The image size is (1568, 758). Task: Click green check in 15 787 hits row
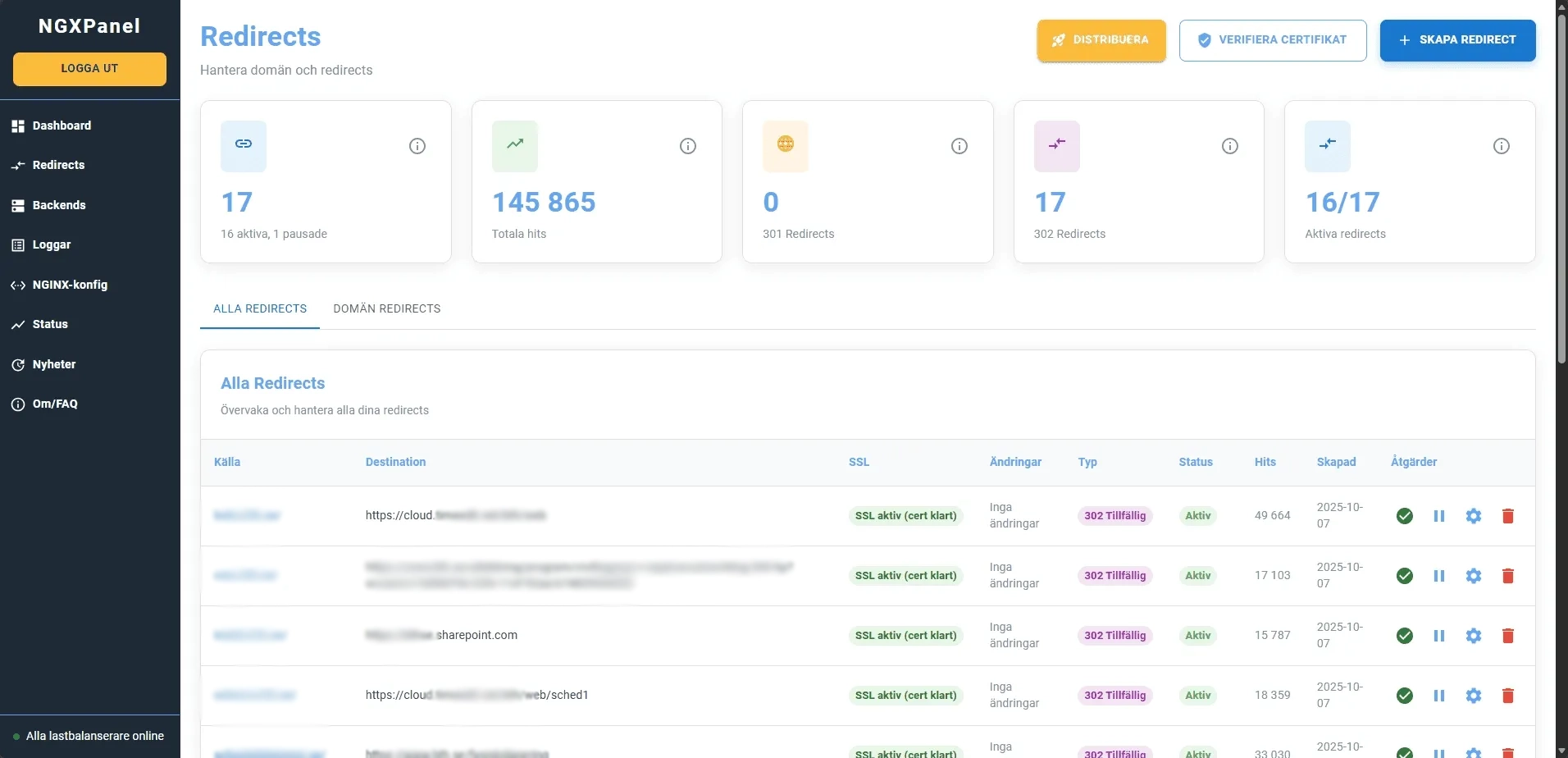point(1405,636)
